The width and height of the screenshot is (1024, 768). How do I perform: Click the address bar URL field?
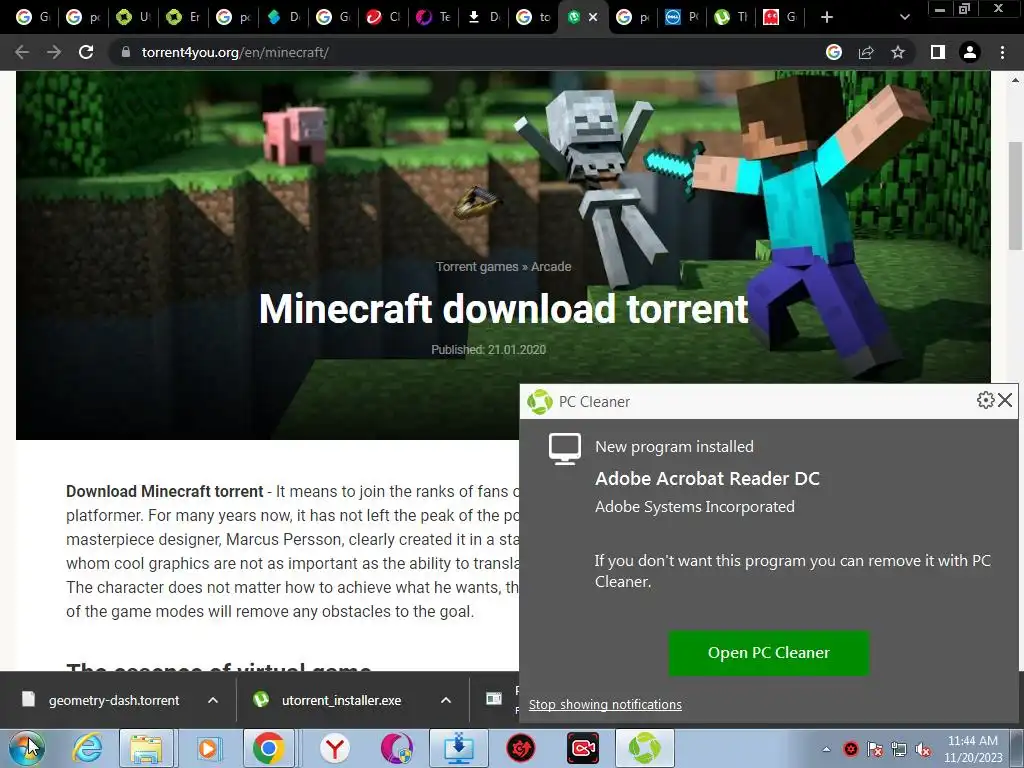click(470, 52)
